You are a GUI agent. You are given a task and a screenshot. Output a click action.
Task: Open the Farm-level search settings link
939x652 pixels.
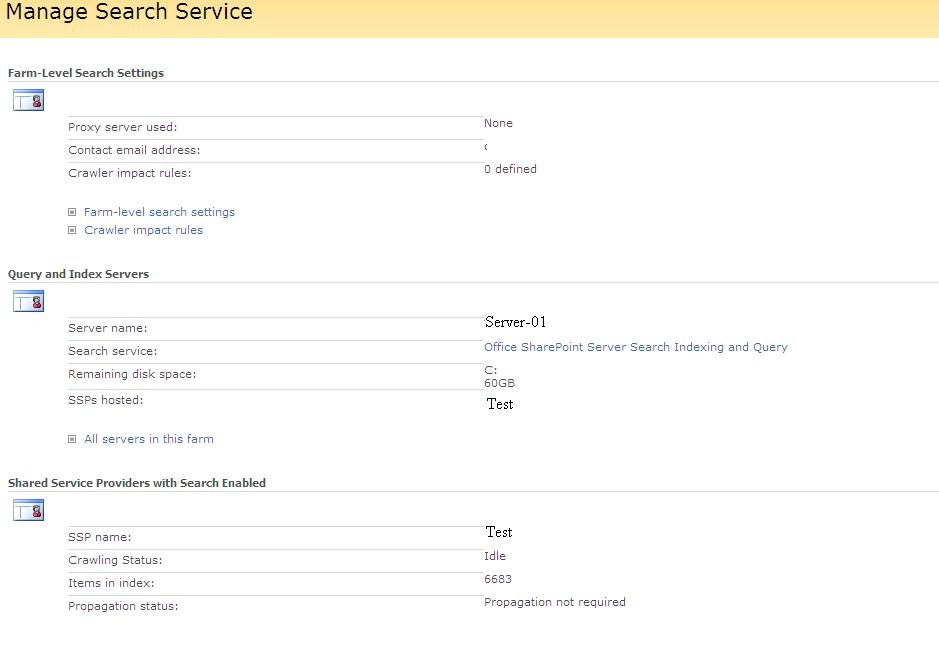[159, 212]
